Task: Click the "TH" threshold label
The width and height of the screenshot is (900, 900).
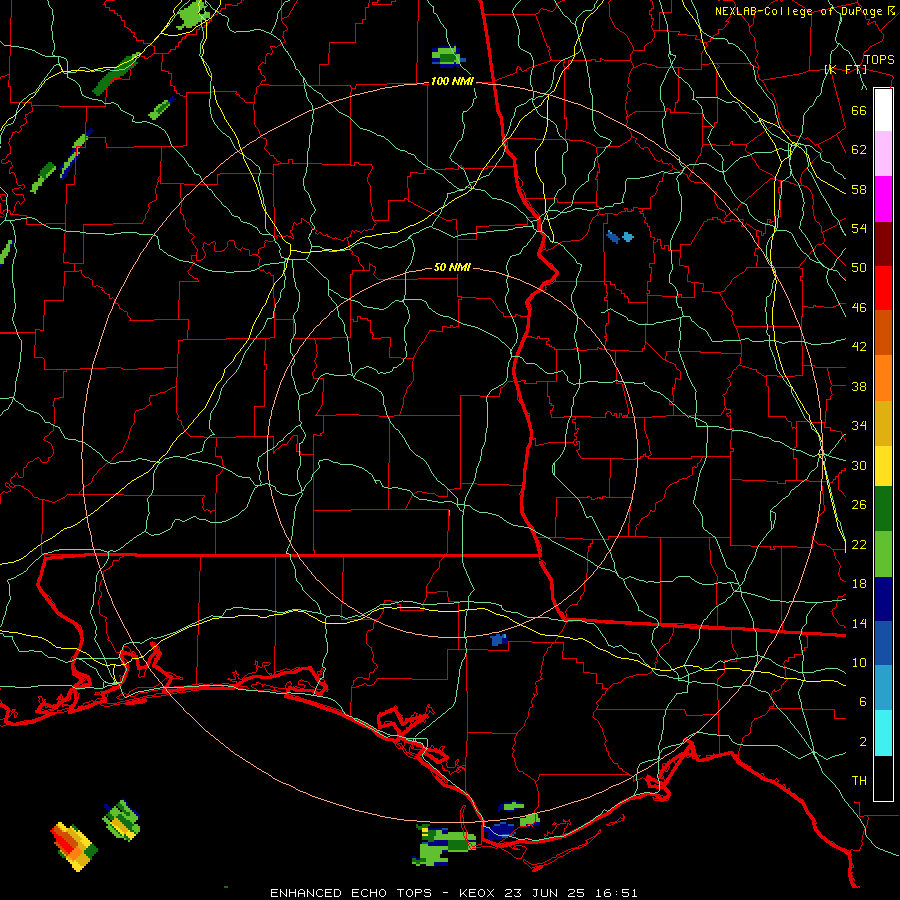Action: (x=859, y=781)
